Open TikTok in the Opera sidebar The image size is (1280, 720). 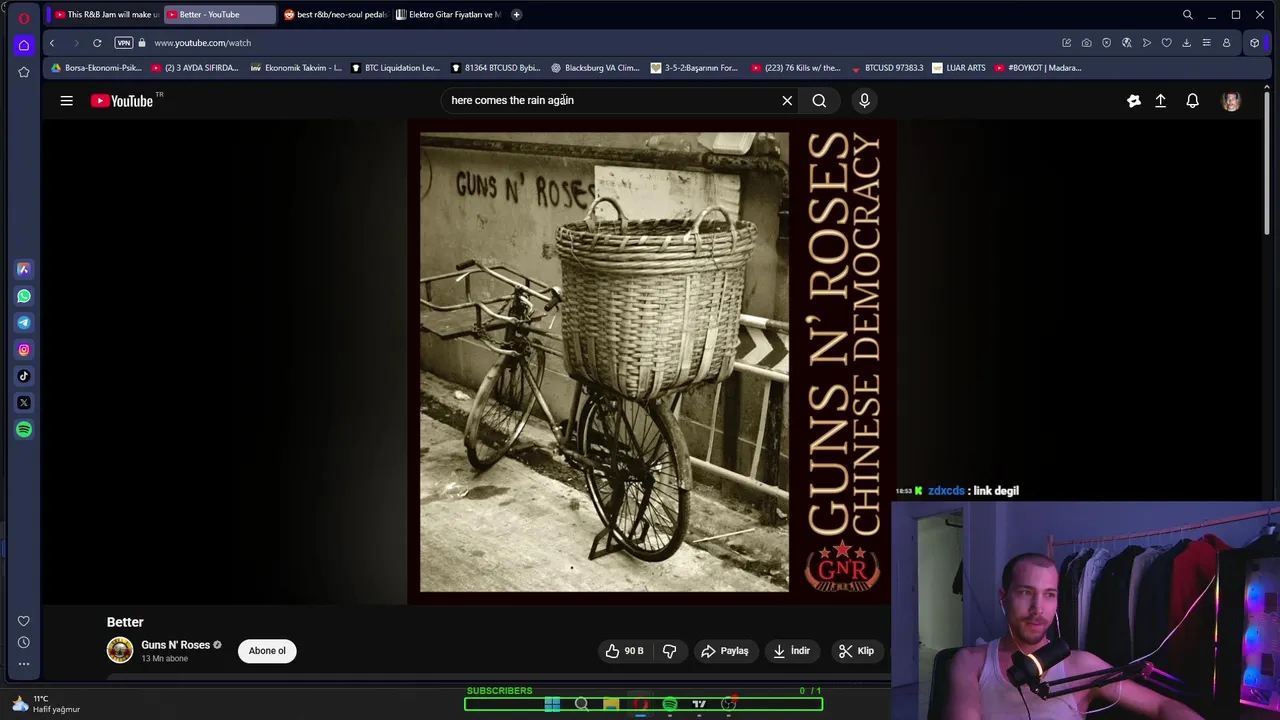[x=24, y=376]
